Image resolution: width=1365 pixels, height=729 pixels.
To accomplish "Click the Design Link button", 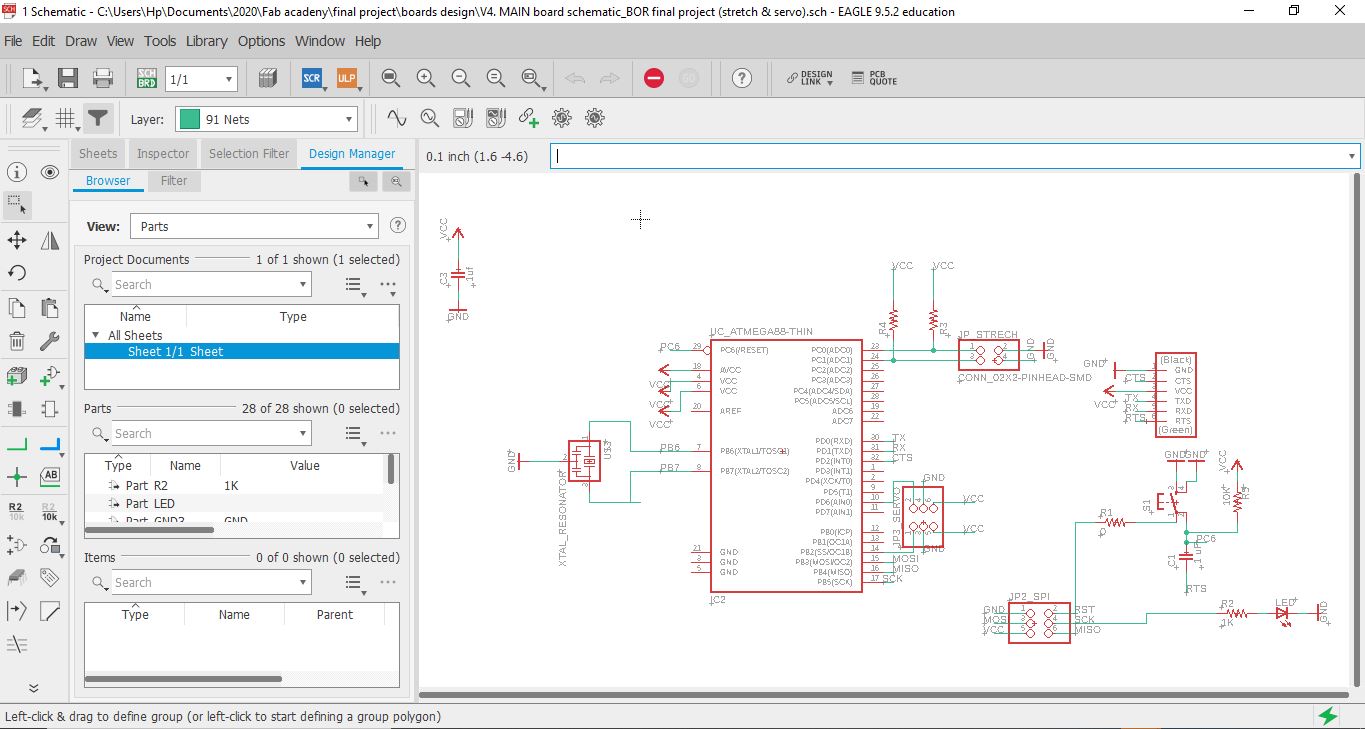I will point(808,78).
